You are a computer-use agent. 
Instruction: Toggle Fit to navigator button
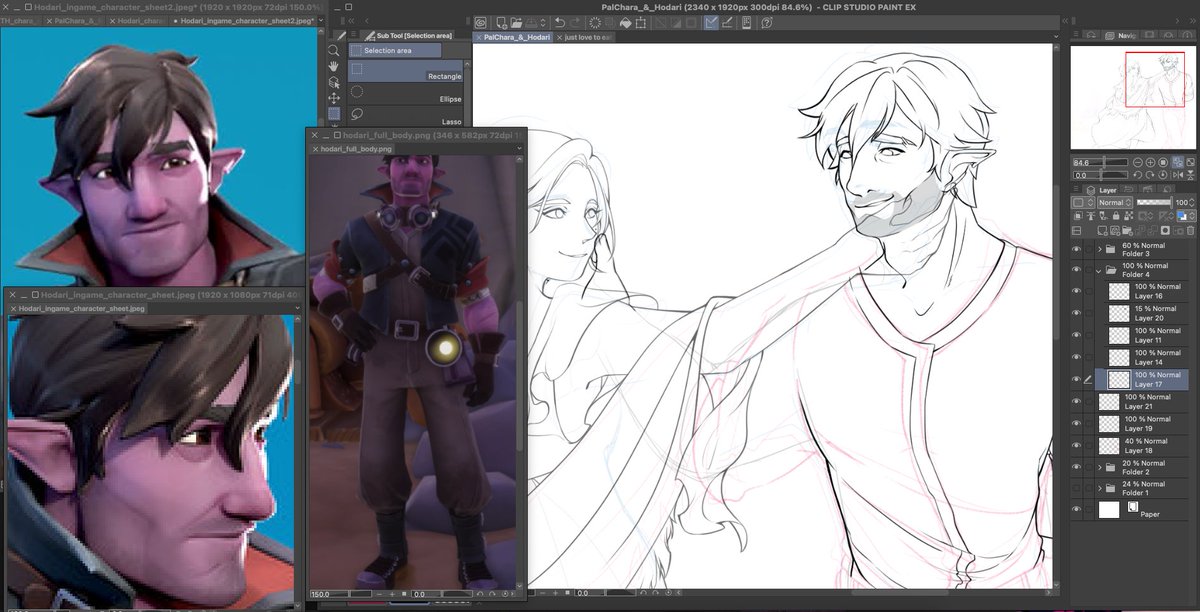pos(1177,162)
